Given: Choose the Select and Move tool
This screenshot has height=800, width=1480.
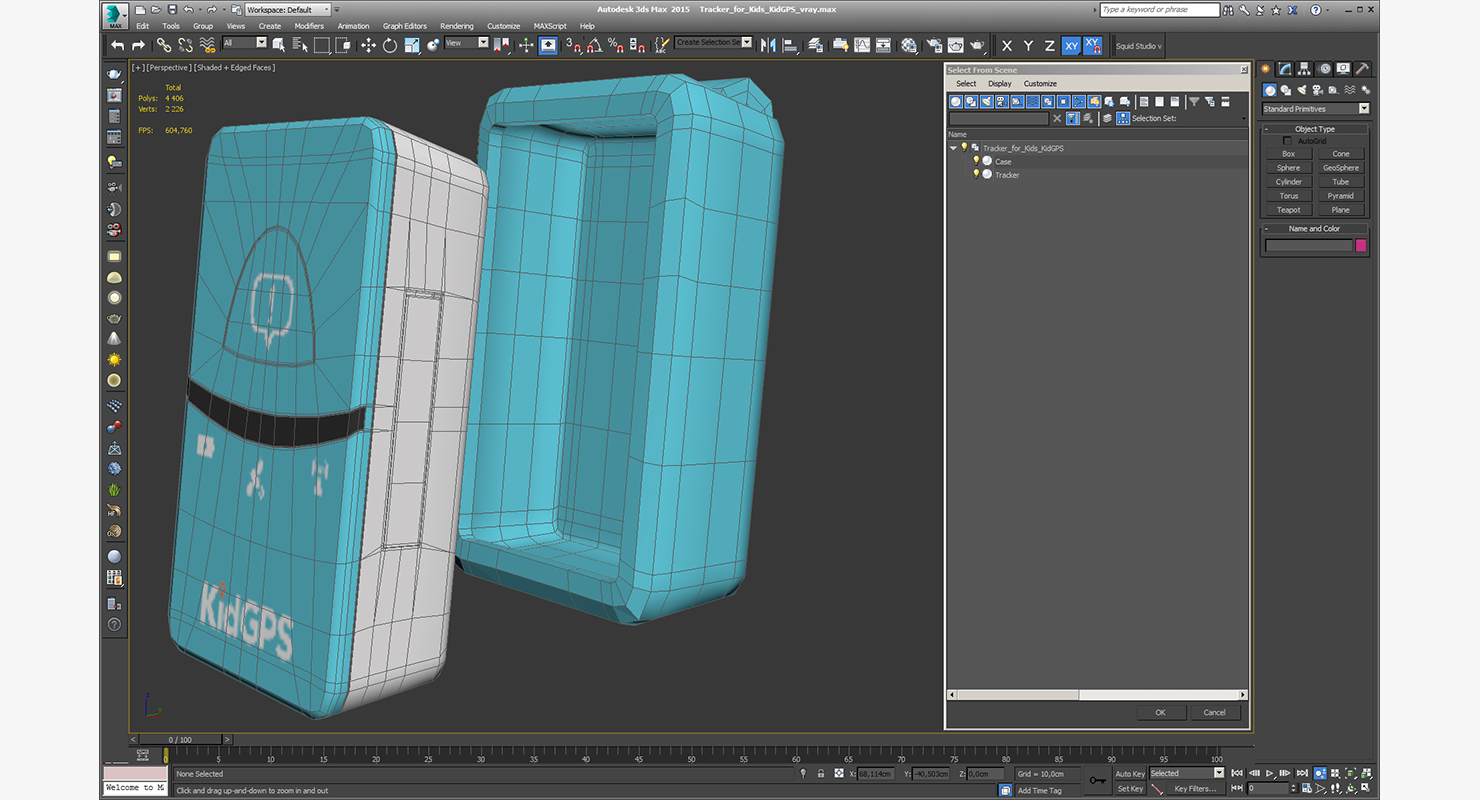Looking at the screenshot, I should click(368, 45).
